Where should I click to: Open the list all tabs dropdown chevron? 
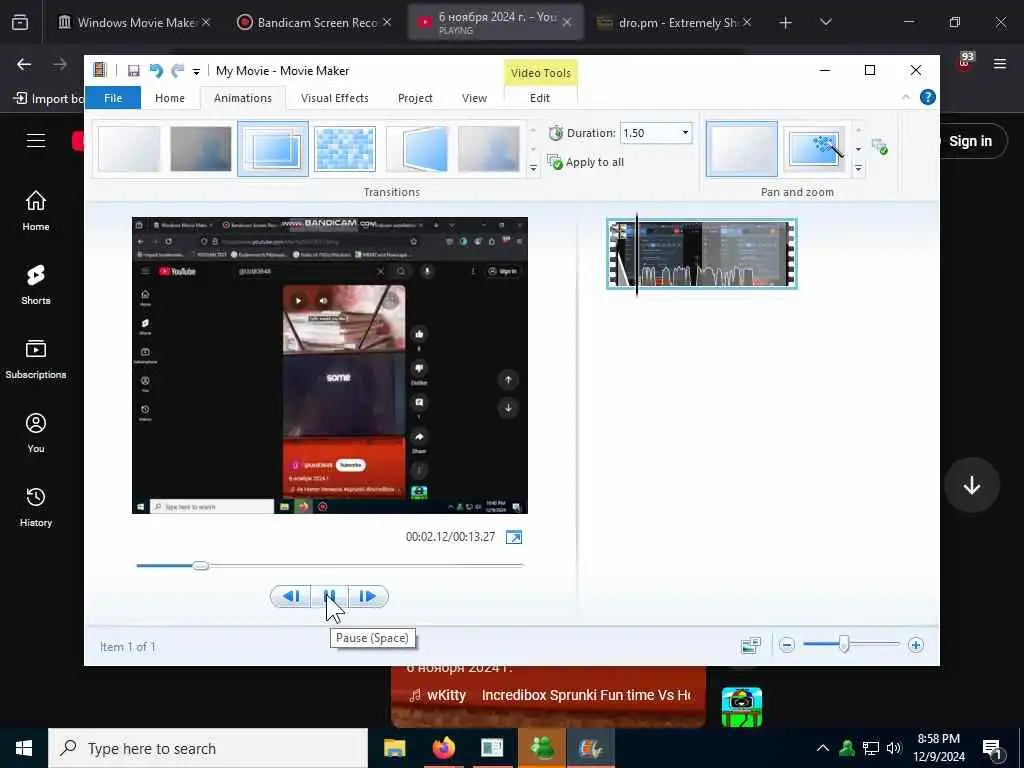pyautogui.click(x=825, y=22)
